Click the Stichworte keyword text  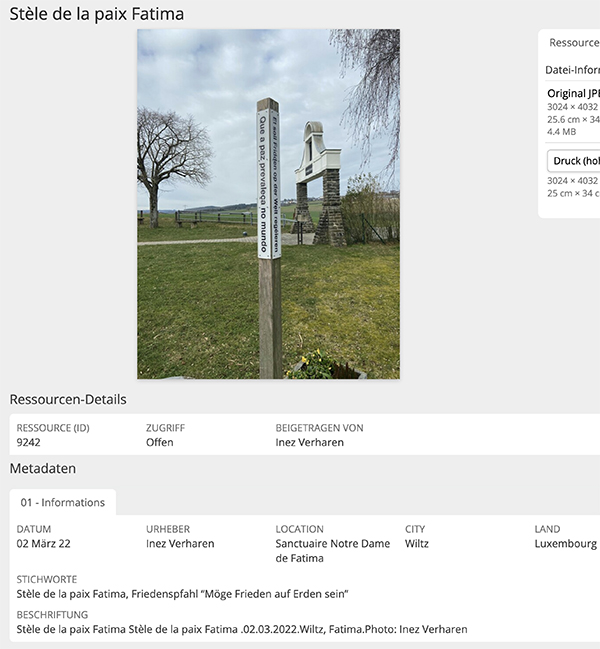(182, 594)
